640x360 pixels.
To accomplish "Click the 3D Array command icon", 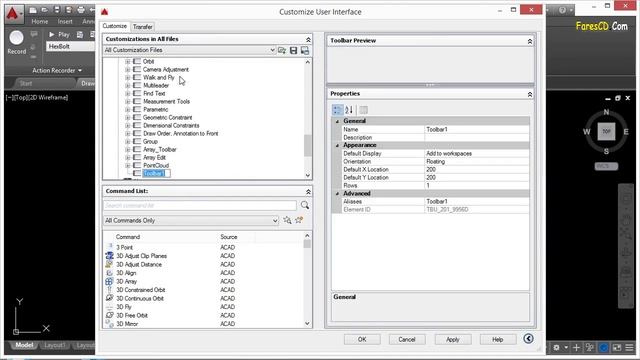I will [x=109, y=281].
